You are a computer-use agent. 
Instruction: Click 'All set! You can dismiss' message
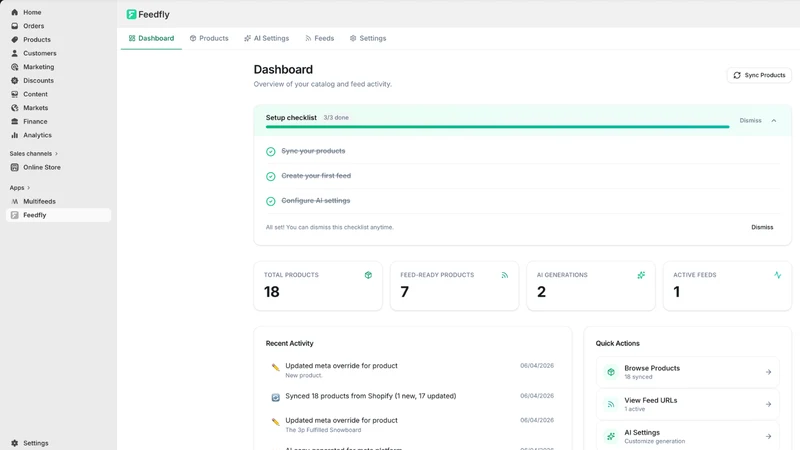(x=330, y=227)
